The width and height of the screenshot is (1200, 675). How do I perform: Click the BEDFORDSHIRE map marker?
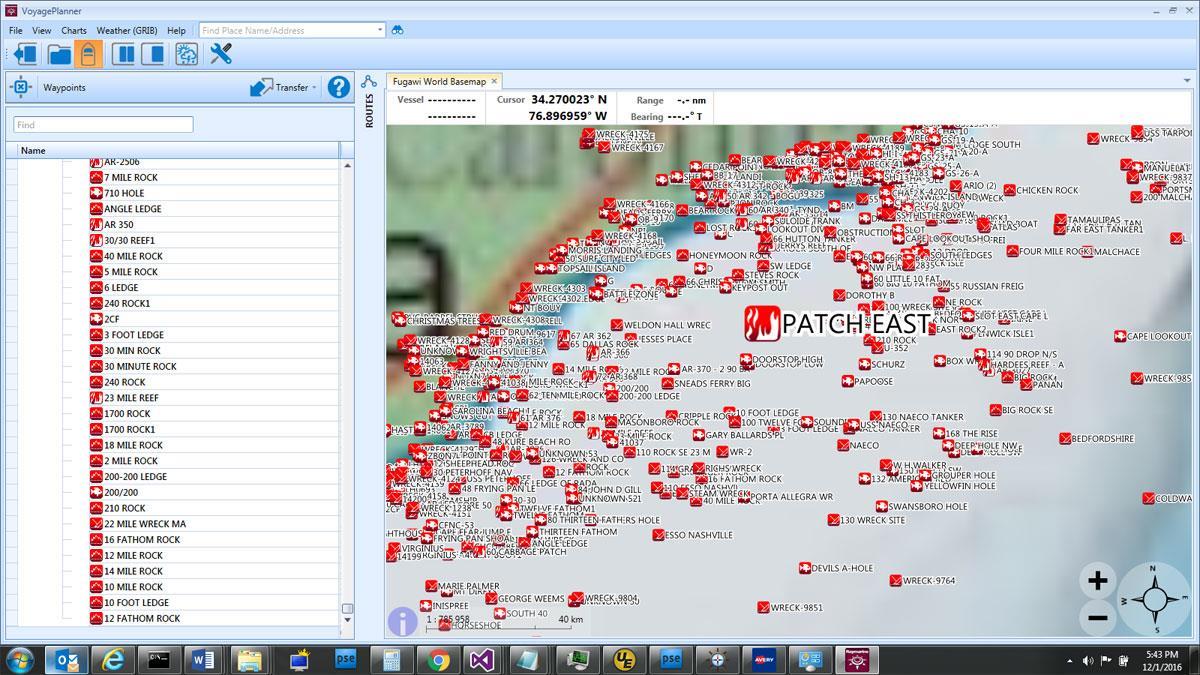point(1065,438)
